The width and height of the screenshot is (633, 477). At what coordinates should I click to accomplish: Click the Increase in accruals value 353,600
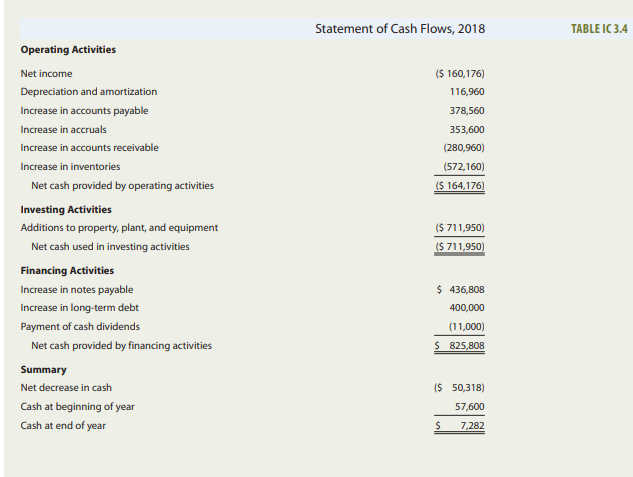[468, 129]
